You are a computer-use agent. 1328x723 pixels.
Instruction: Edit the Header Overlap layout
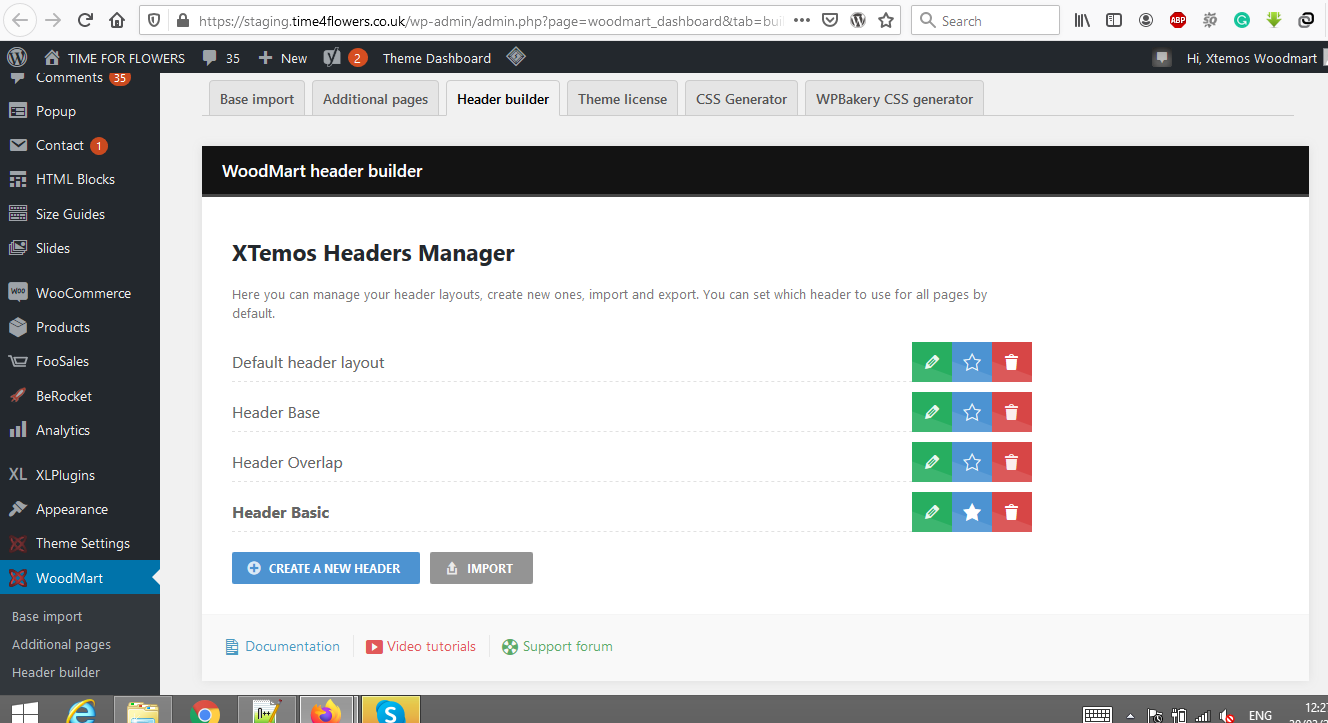pos(932,462)
